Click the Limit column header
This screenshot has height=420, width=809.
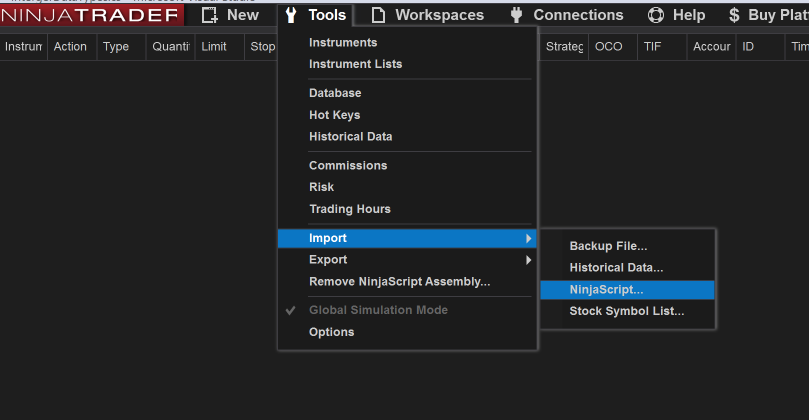click(219, 46)
